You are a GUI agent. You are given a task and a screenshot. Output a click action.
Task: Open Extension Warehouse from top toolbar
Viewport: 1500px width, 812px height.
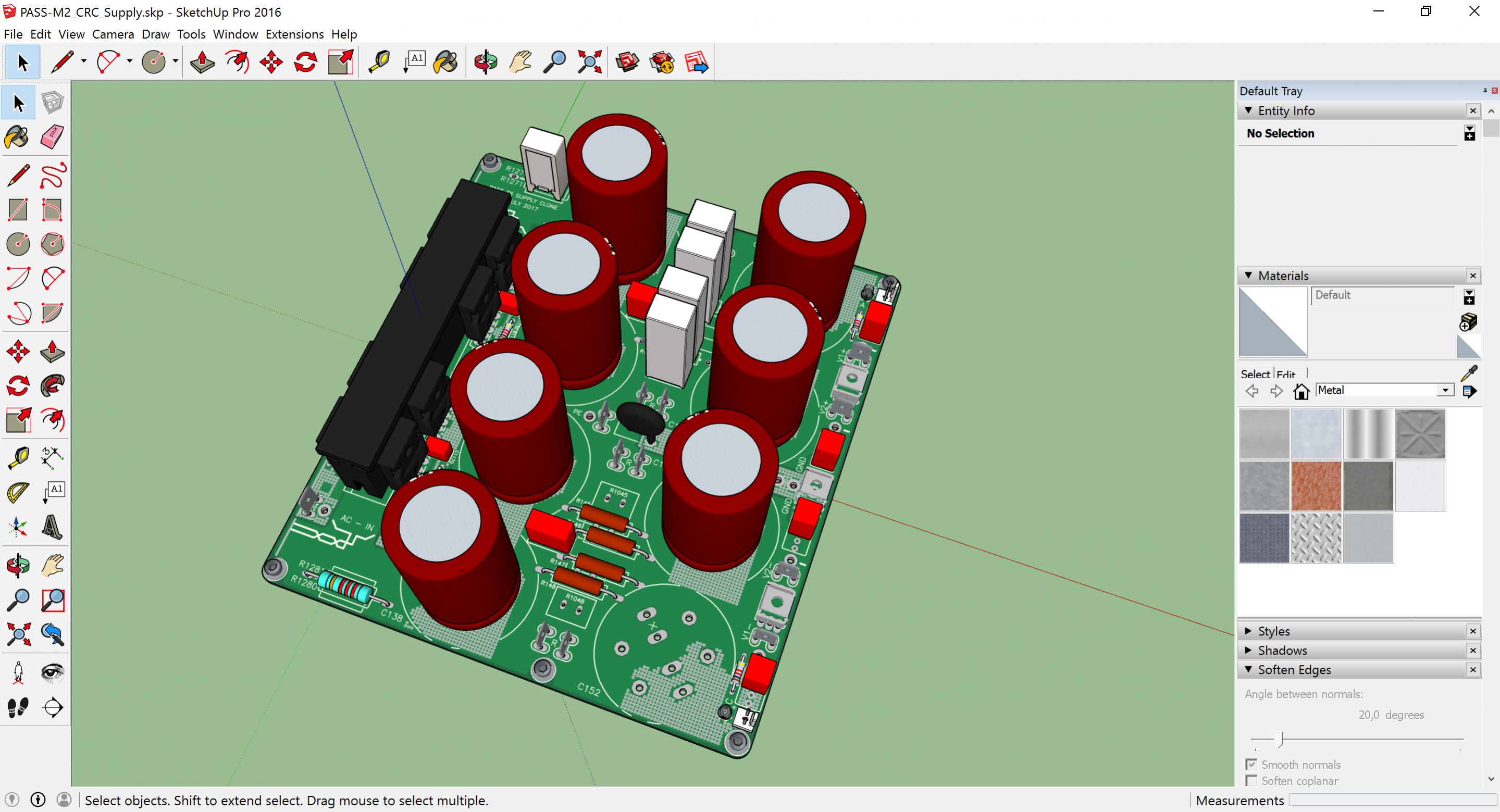pyautogui.click(x=662, y=61)
